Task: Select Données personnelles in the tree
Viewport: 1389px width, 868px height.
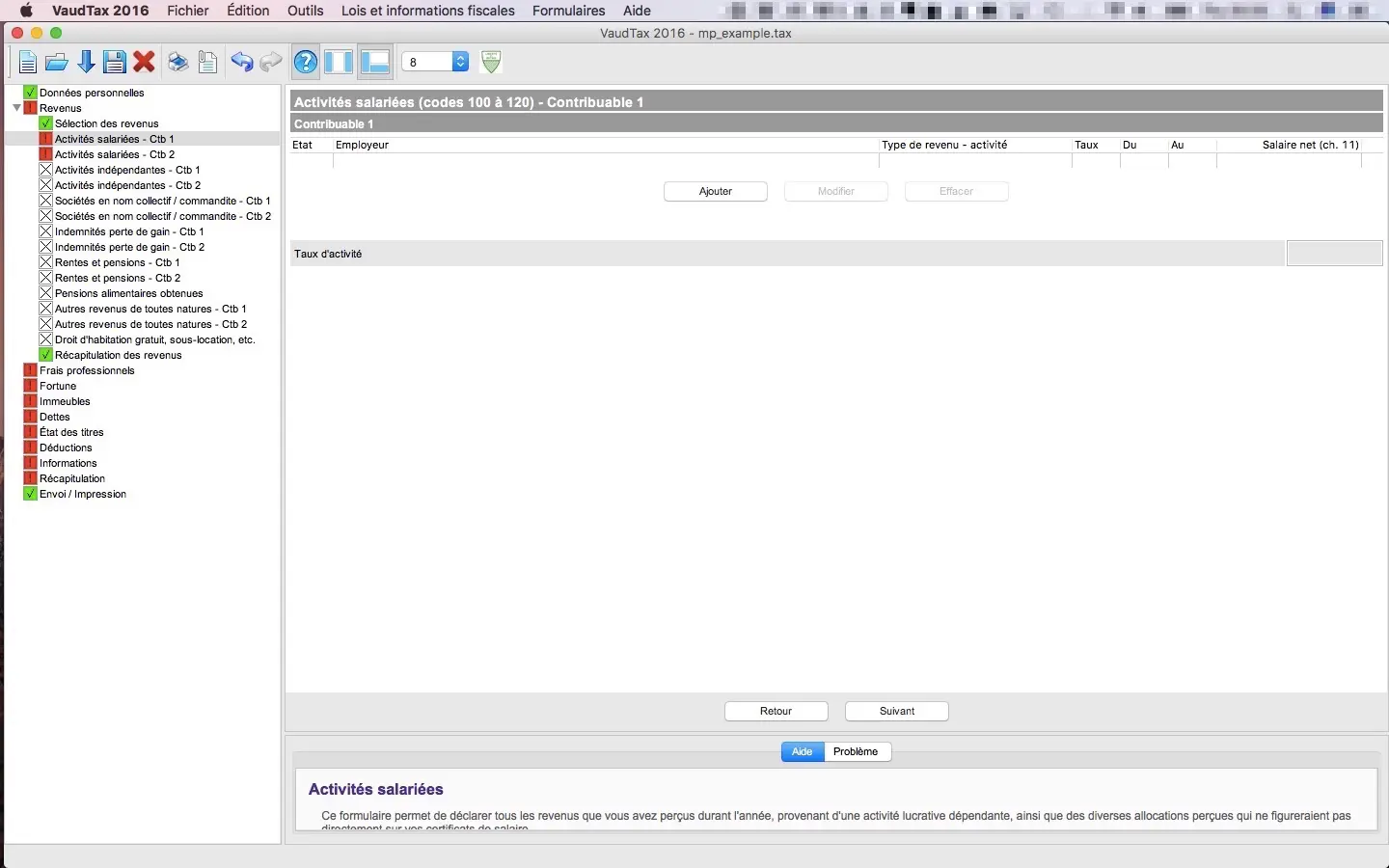Action: pyautogui.click(x=92, y=93)
